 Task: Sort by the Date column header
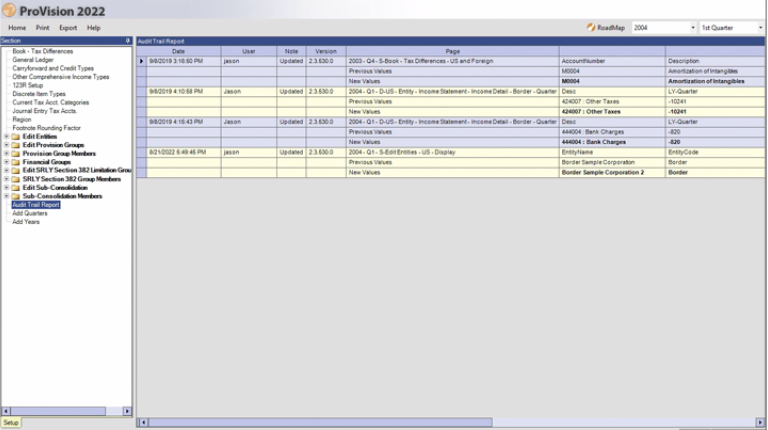point(178,51)
